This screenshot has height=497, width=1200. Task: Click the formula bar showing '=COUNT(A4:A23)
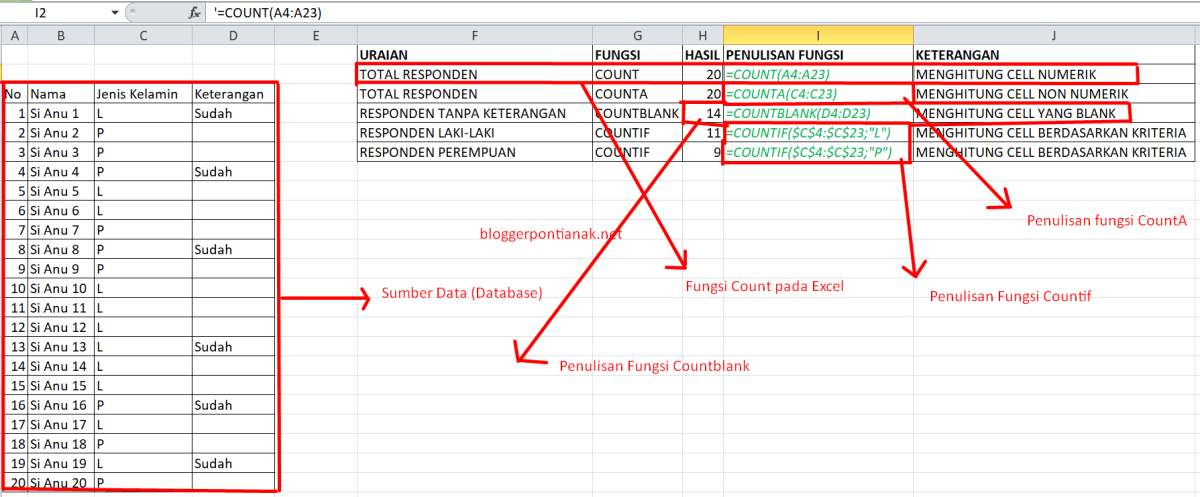[703, 13]
